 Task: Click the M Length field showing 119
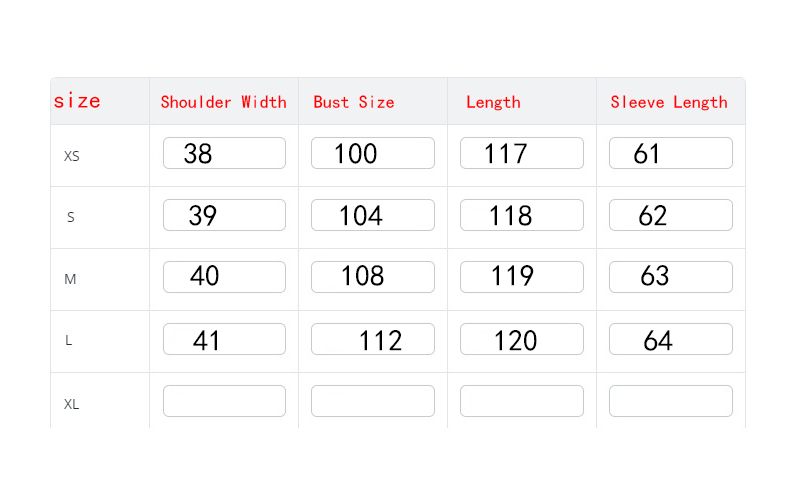522,277
